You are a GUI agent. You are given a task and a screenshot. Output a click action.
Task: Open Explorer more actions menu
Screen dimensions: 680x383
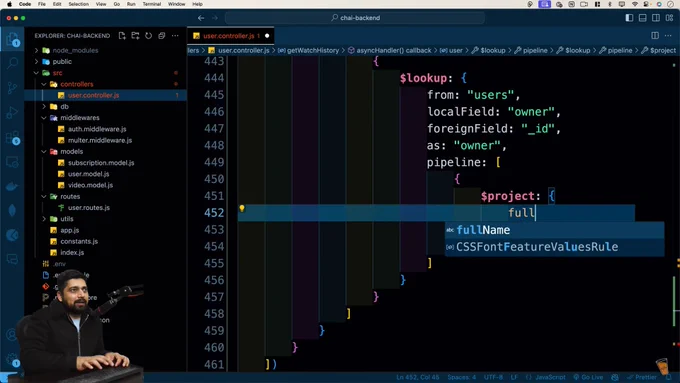coord(175,36)
